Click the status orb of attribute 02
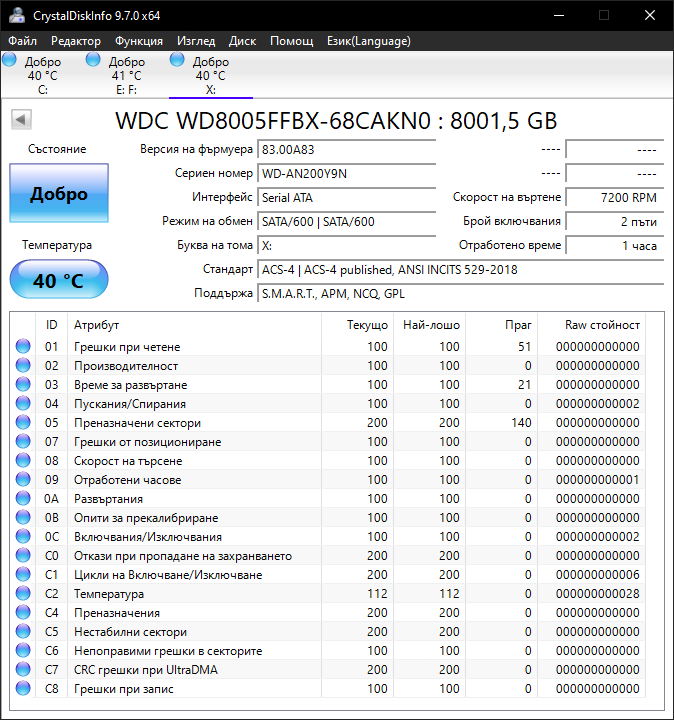674x720 pixels. (23, 365)
